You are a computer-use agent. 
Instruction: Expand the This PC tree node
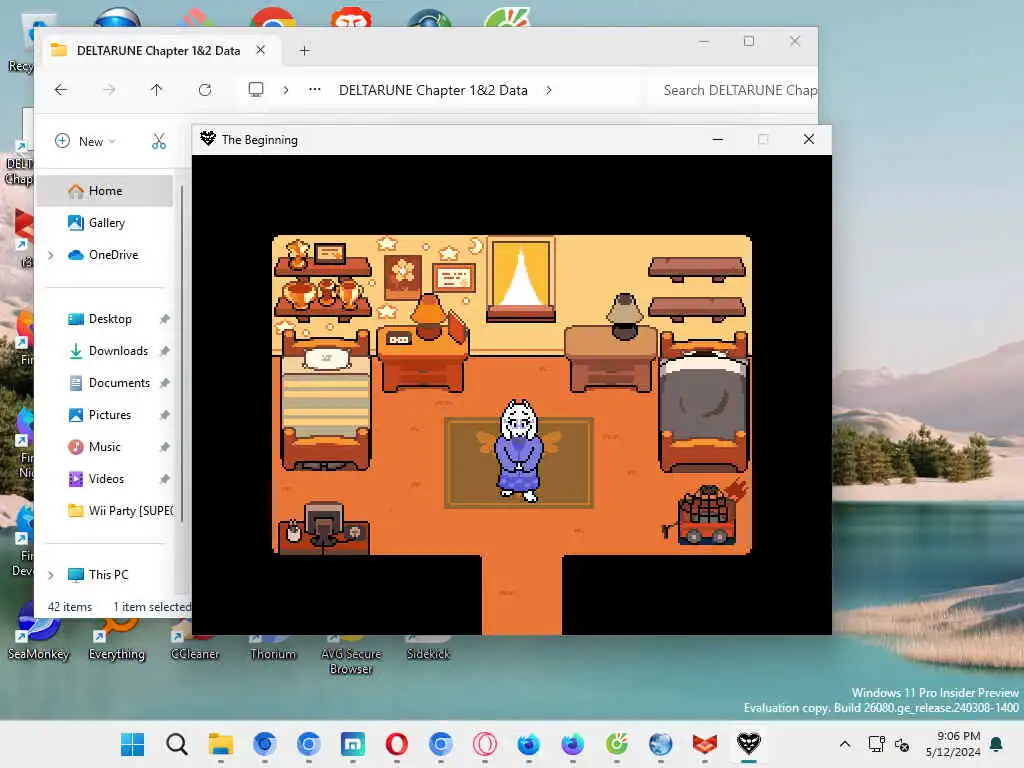(x=51, y=575)
